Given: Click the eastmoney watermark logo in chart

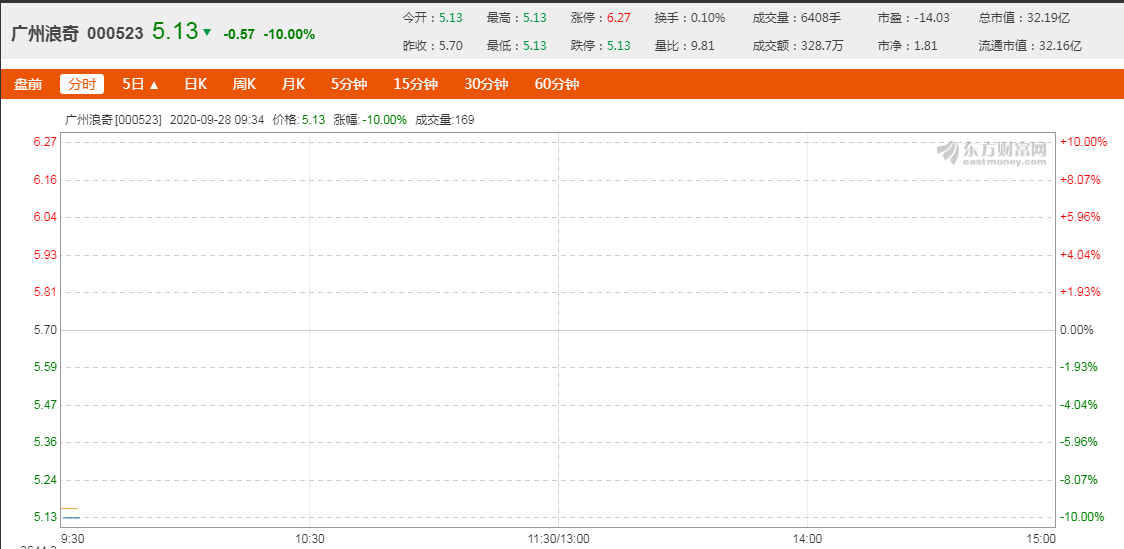Looking at the screenshot, I should click(994, 152).
